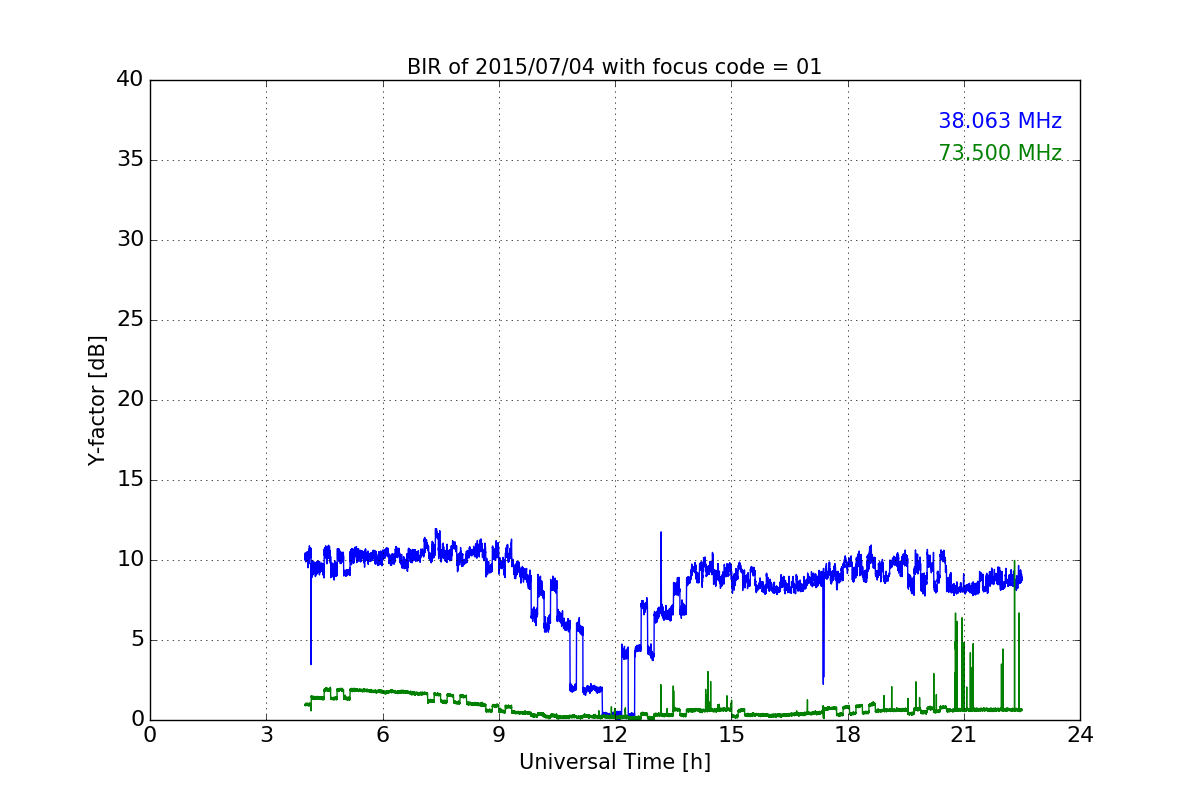Screen dimensions: 1200x800
Task: Click the x-axis tick label '12'
Action: (x=614, y=735)
